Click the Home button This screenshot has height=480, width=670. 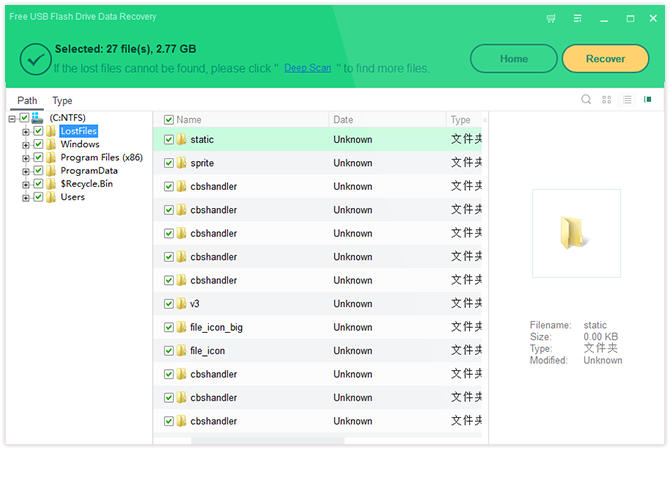pos(514,59)
